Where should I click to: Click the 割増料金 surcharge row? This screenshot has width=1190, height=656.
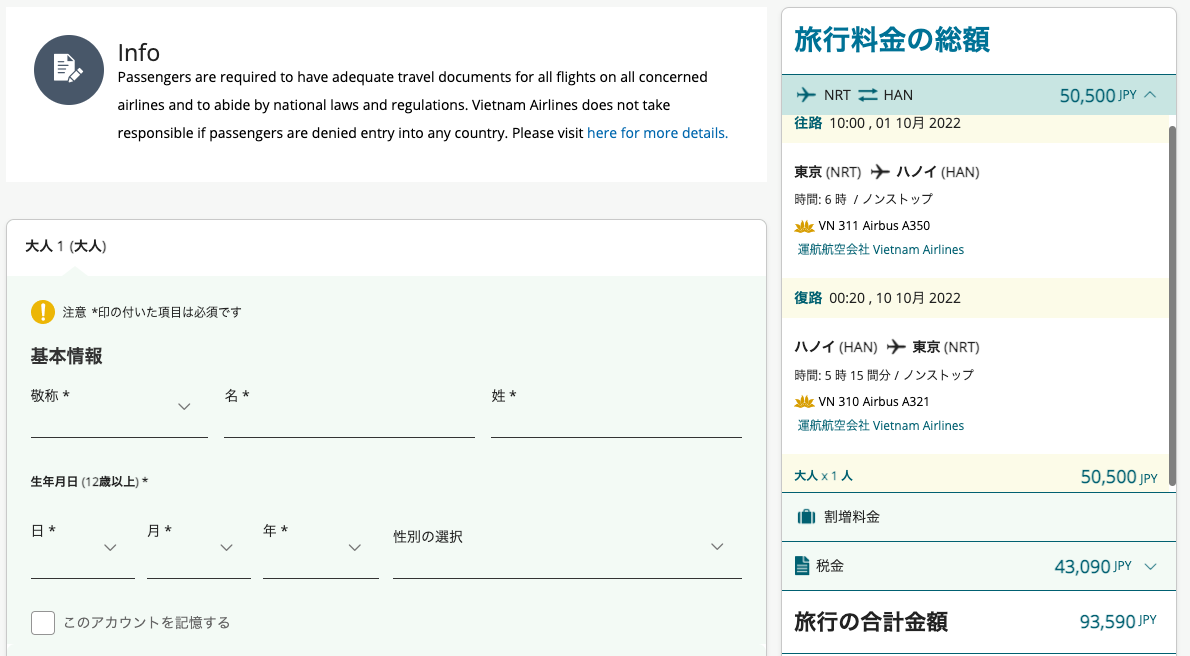point(978,517)
